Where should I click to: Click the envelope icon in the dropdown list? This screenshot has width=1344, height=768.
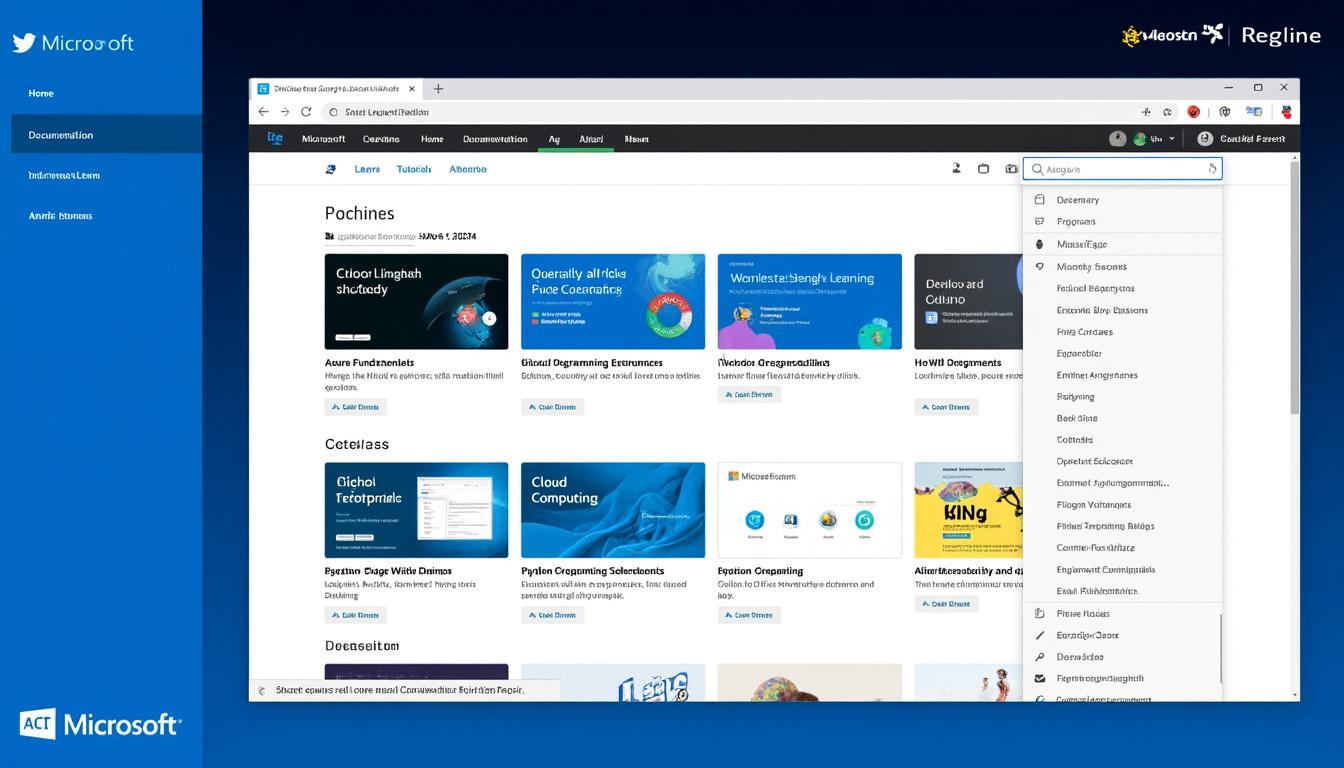tap(1039, 678)
